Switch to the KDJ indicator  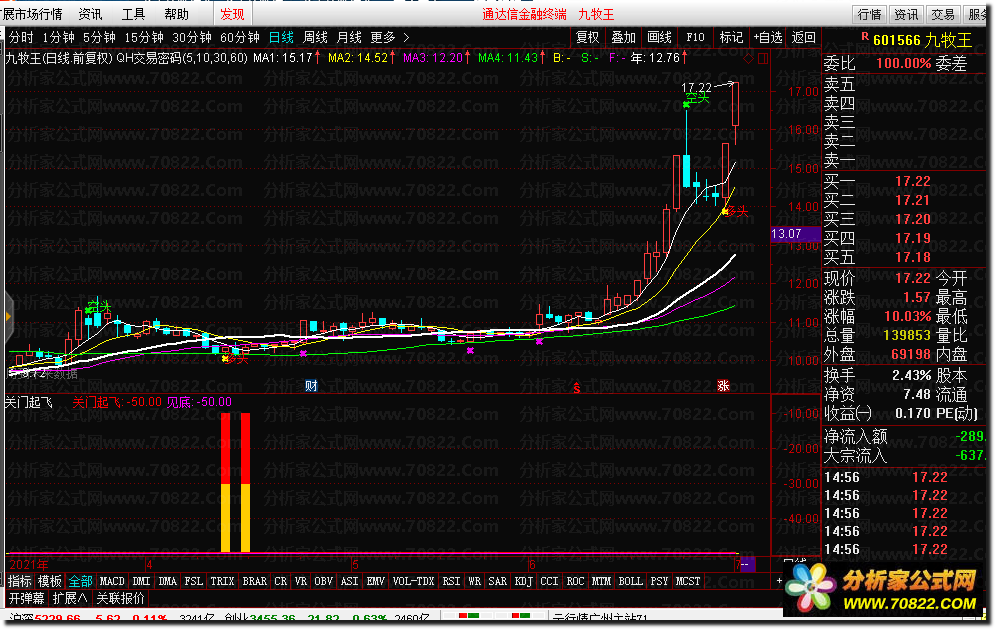pyautogui.click(x=523, y=581)
